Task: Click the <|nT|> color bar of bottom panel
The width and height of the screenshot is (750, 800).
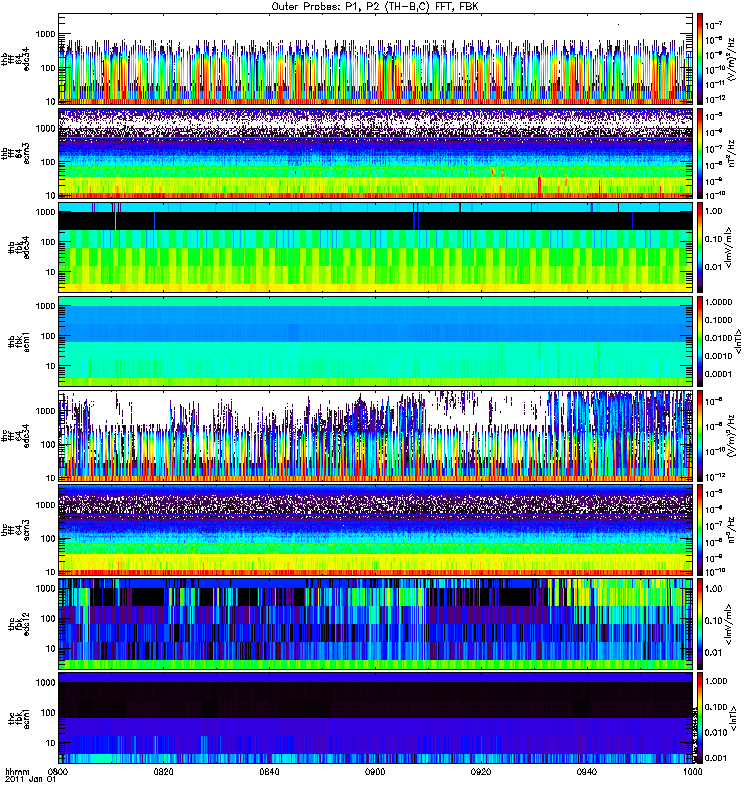Action: click(x=700, y=717)
